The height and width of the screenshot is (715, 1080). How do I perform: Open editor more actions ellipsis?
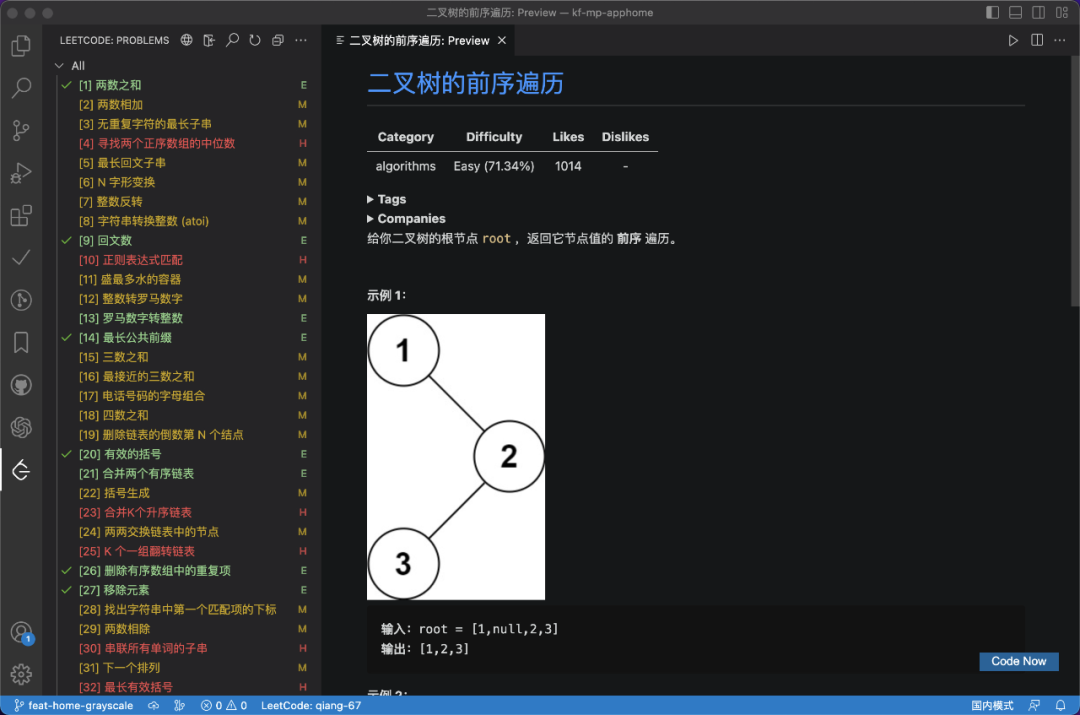pos(1060,40)
